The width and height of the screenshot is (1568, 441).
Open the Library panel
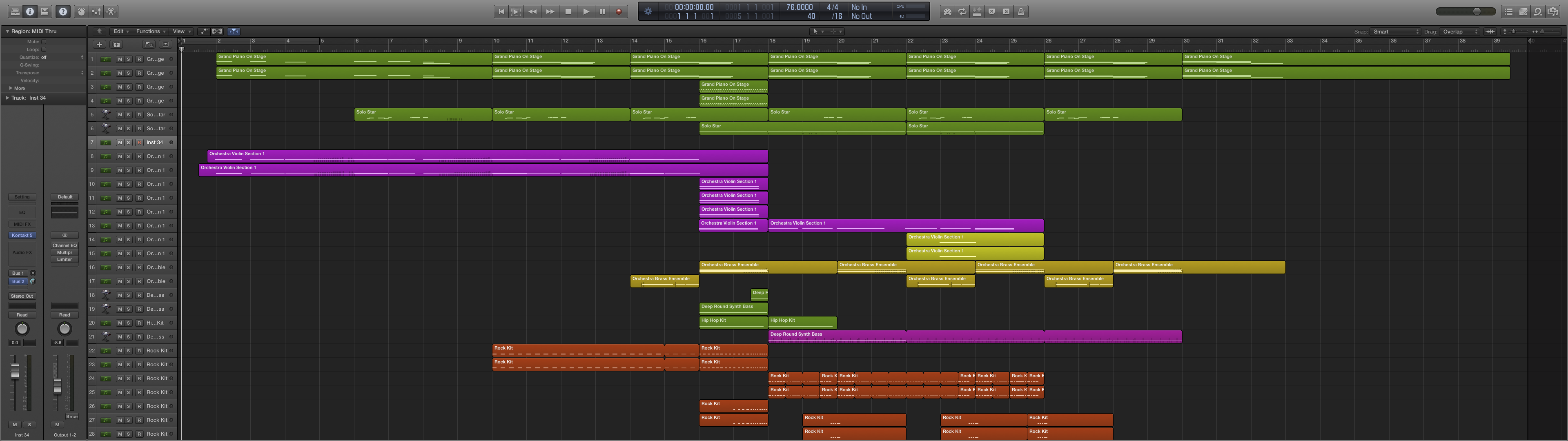[x=15, y=11]
